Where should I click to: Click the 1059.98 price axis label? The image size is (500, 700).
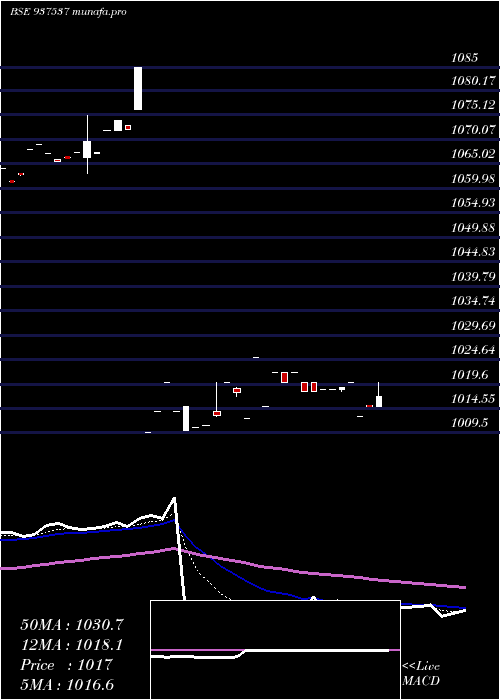(x=474, y=179)
